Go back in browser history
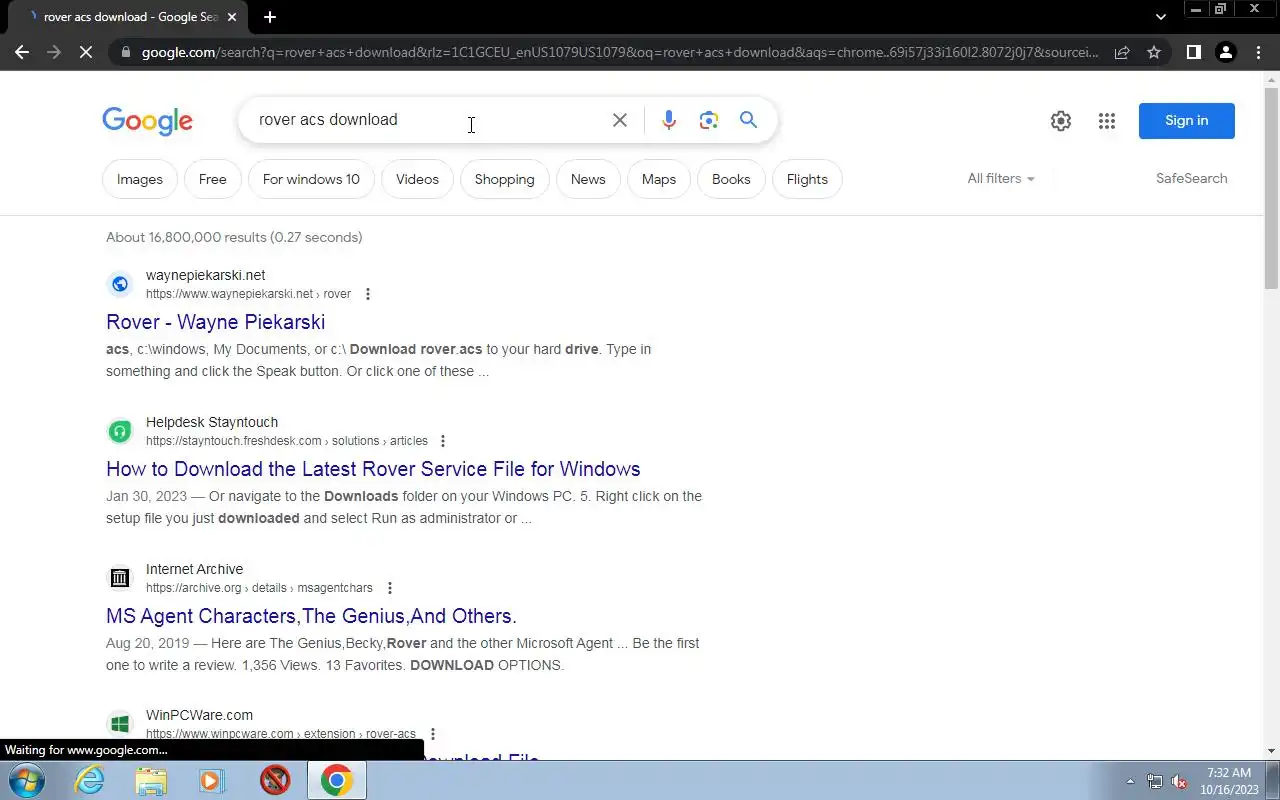The image size is (1280, 800). [22, 52]
